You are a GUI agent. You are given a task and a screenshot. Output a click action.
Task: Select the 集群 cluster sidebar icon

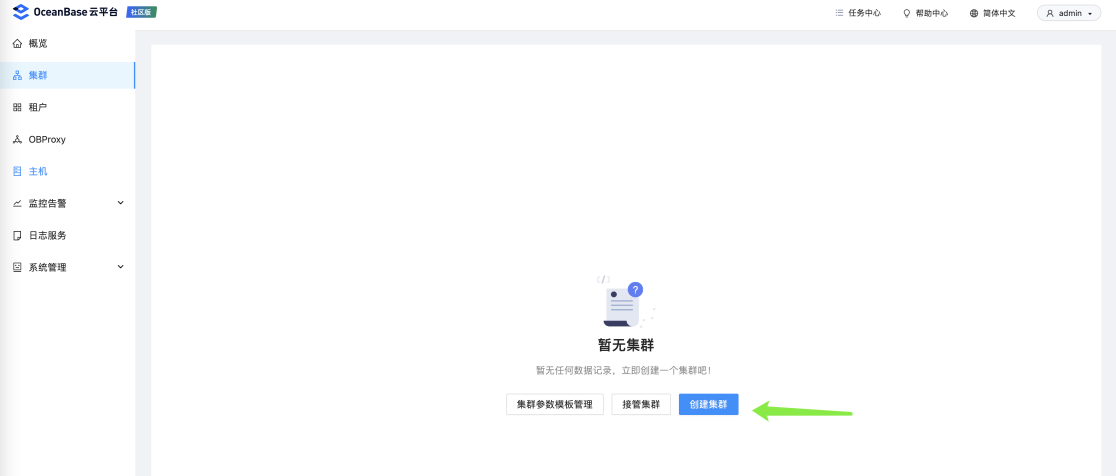click(x=18, y=75)
